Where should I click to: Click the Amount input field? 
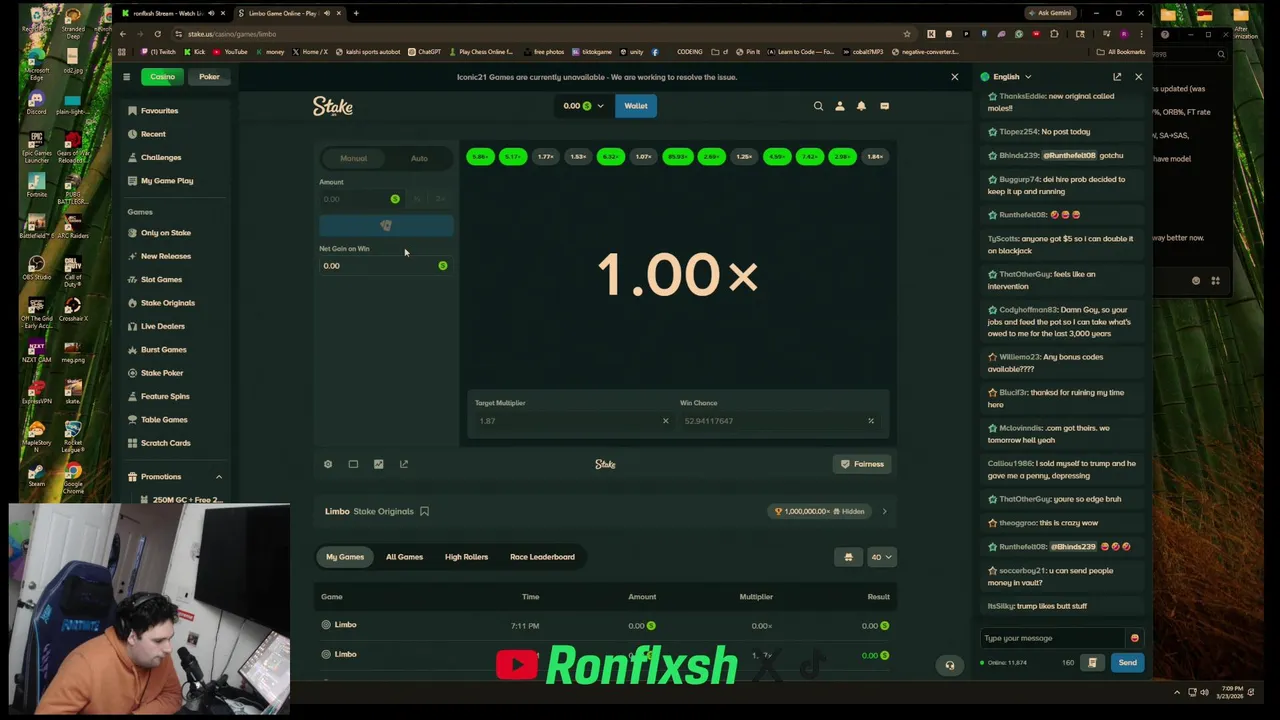click(360, 199)
